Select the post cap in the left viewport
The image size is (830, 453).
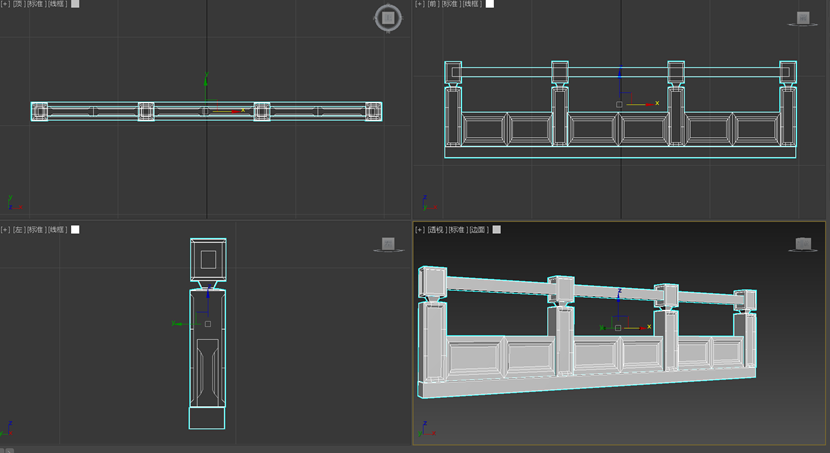pos(208,259)
